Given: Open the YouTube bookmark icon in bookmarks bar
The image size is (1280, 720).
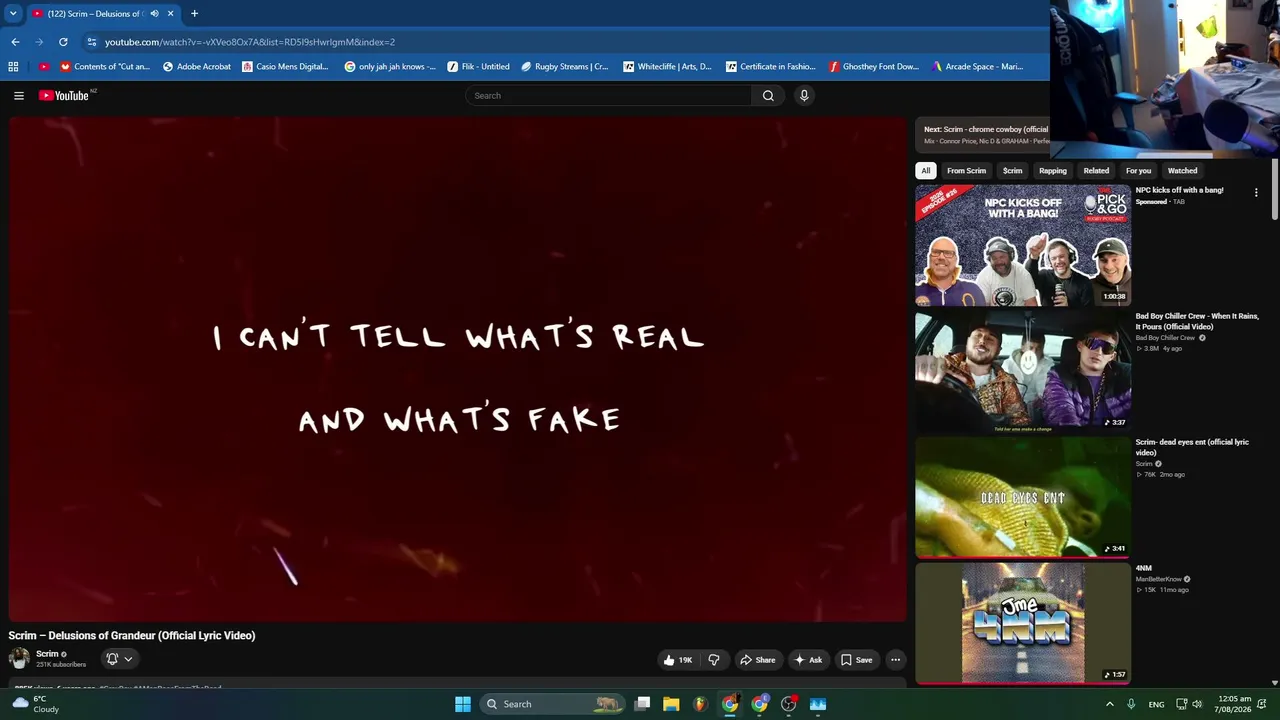Looking at the screenshot, I should point(43,67).
